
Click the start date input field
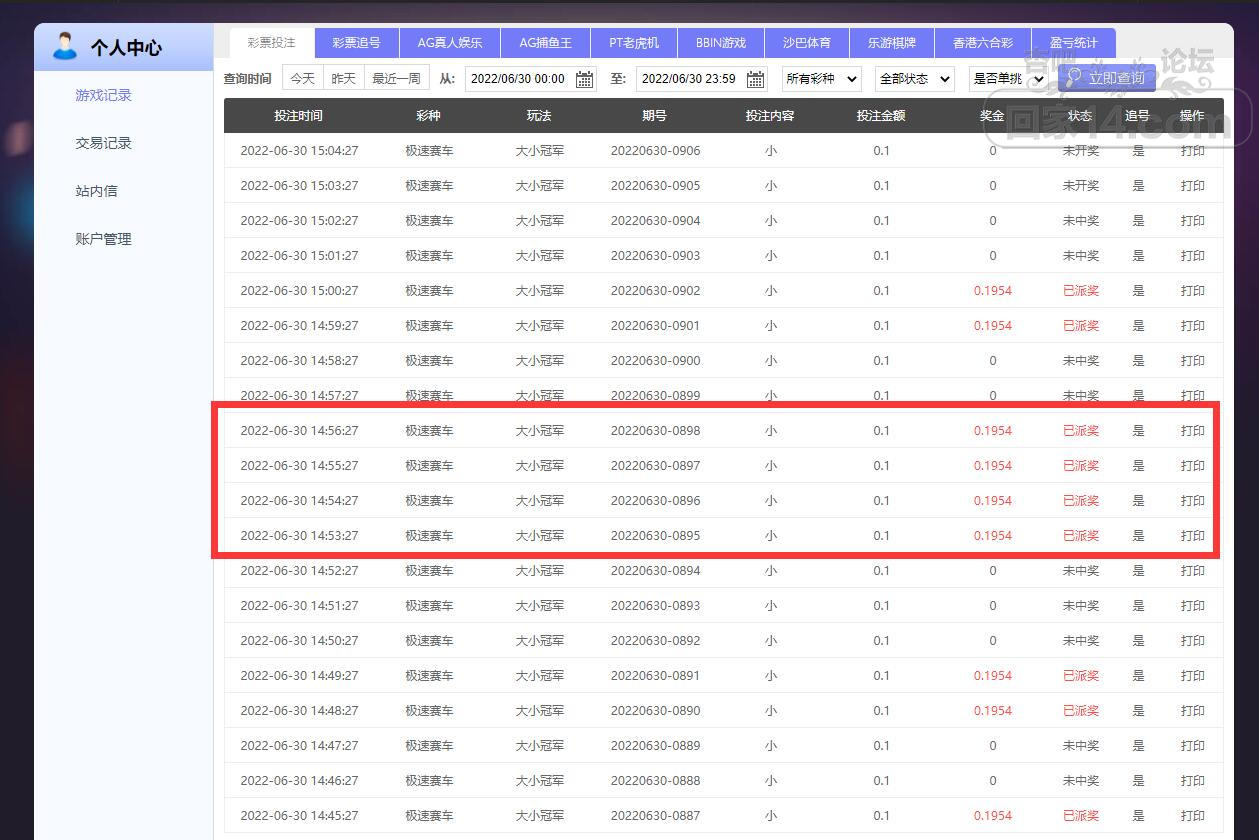(518, 79)
